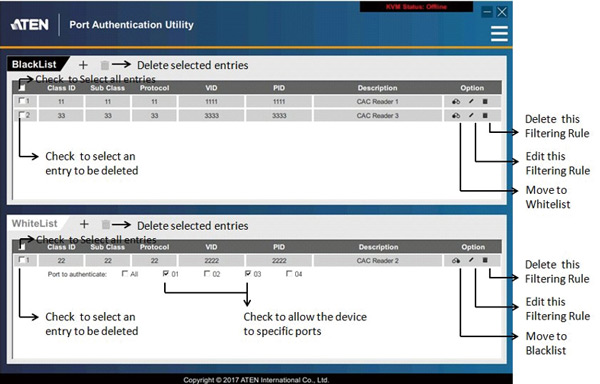Image resolution: width=600 pixels, height=384 pixels.
Task: Edit the CAC Reader 2 rule
Action: [471, 260]
